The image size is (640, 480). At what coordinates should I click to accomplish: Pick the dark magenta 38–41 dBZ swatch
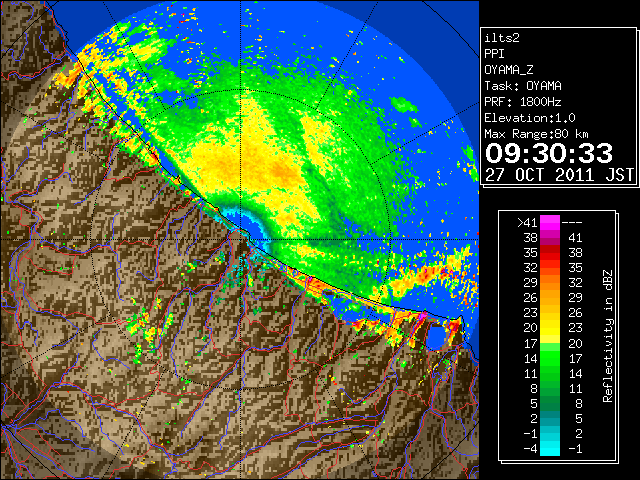(x=550, y=238)
